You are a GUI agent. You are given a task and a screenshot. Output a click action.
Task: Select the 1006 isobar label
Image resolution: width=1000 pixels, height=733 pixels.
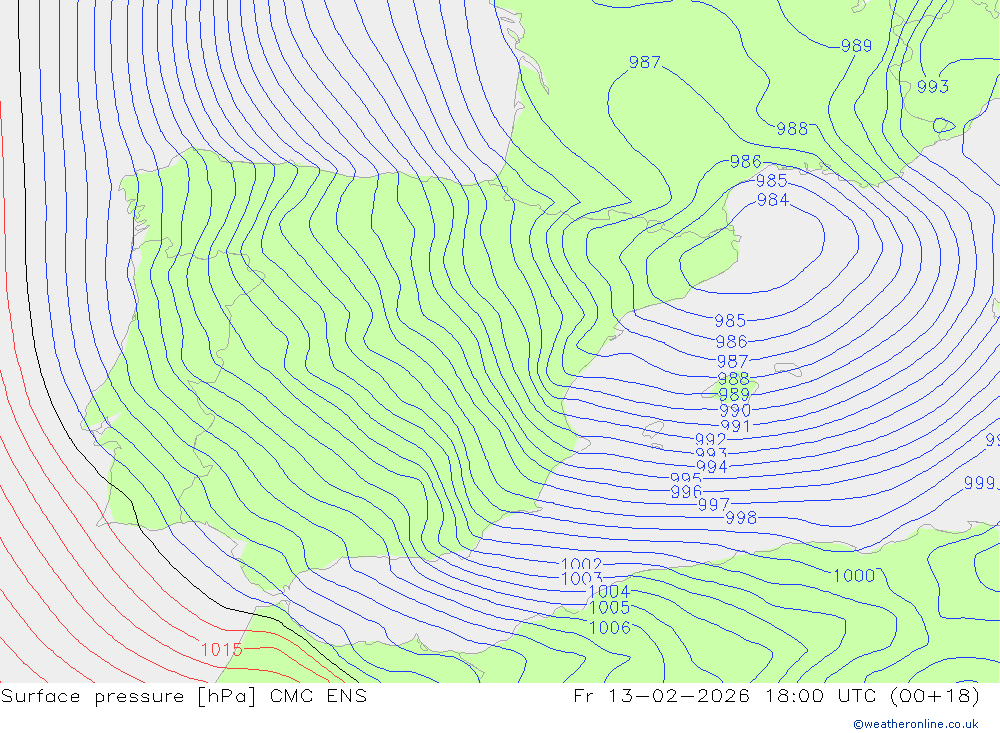610,628
